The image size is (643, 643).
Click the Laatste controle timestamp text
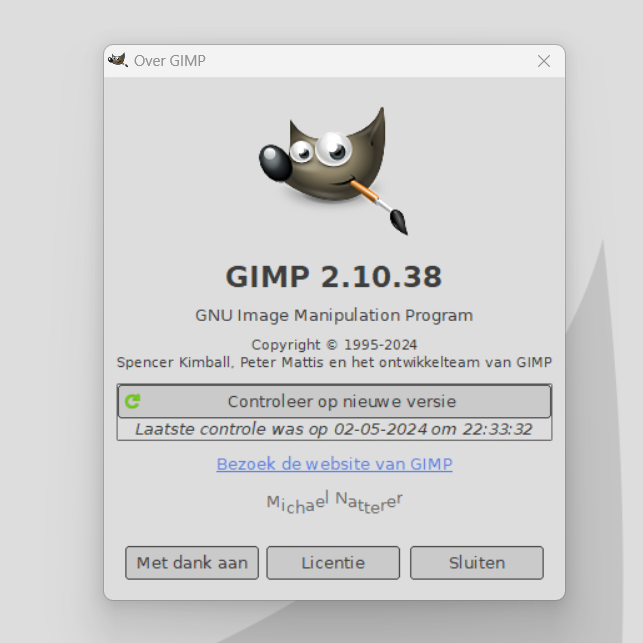click(334, 430)
